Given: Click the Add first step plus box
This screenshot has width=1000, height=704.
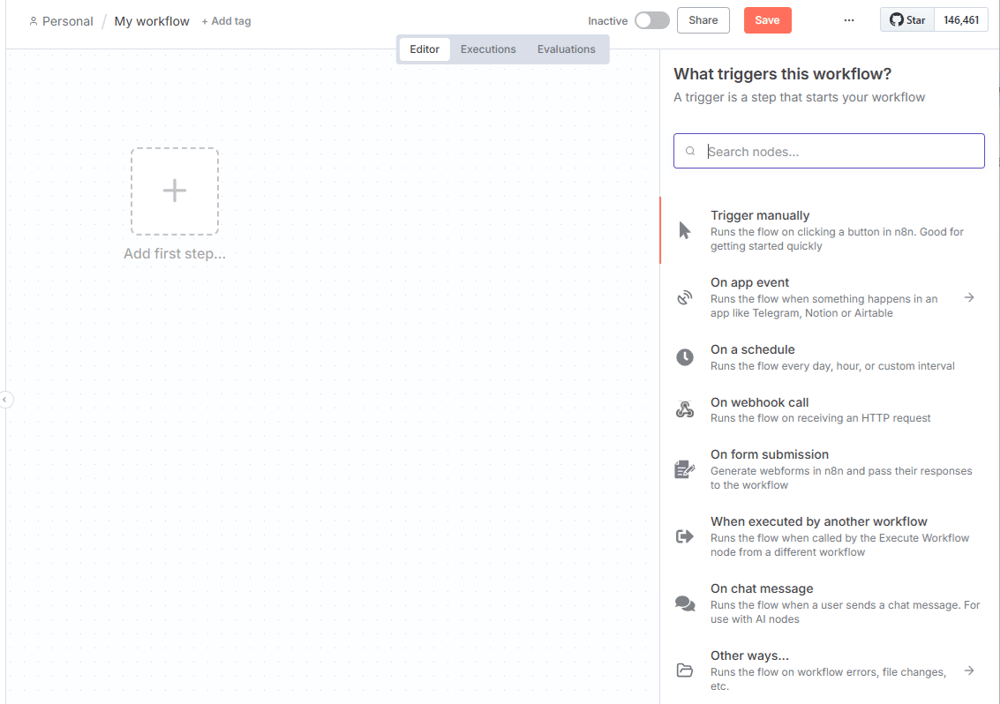Looking at the screenshot, I should pyautogui.click(x=174, y=191).
